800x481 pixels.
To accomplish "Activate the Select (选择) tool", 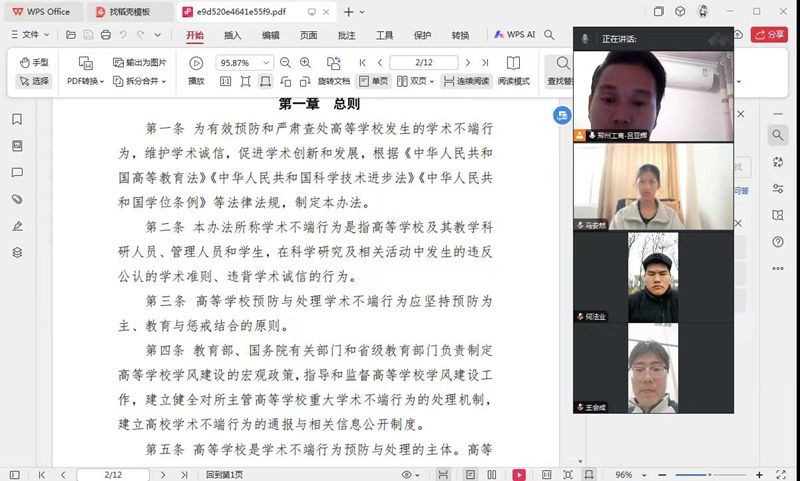I will point(34,81).
